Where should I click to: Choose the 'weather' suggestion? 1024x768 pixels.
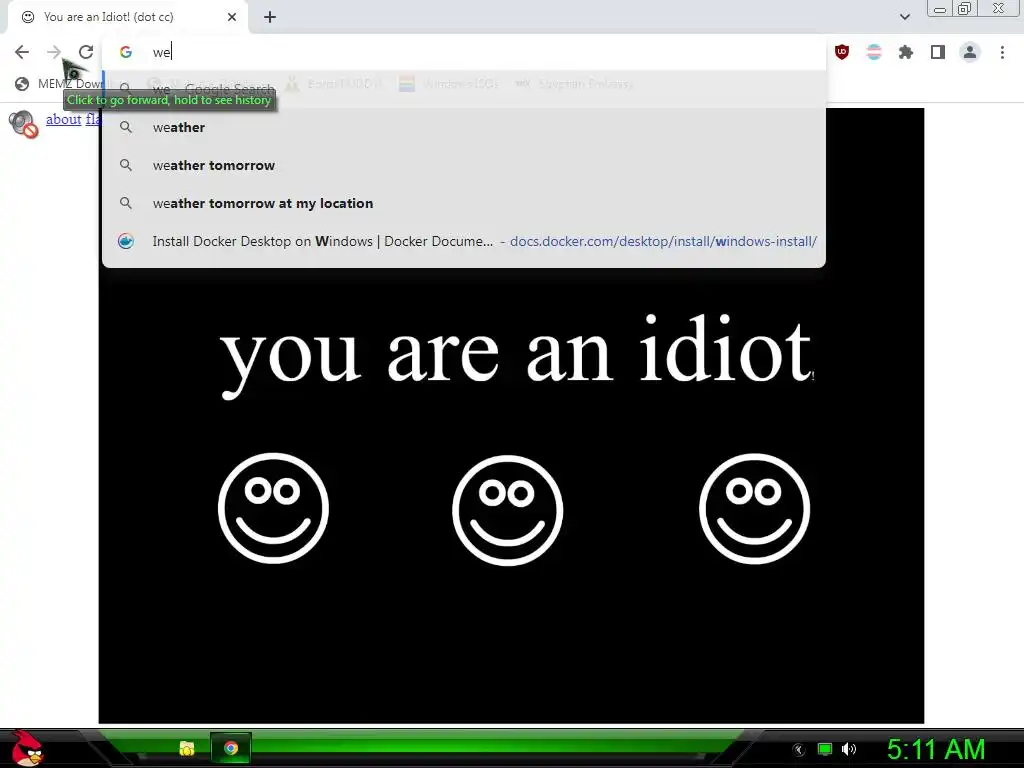[x=464, y=127]
